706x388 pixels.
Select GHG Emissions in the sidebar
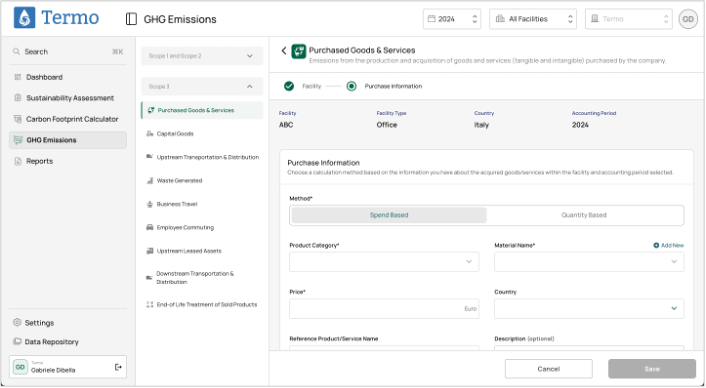[68, 140]
